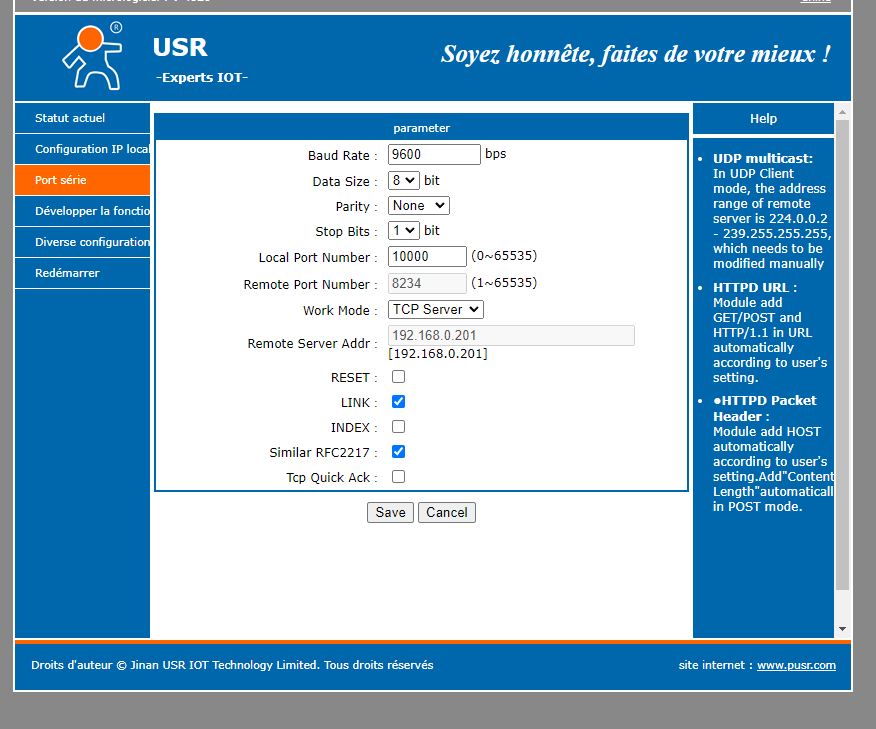Disable the Similar RFC2217 checkbox
The width and height of the screenshot is (876, 729).
coord(398,451)
